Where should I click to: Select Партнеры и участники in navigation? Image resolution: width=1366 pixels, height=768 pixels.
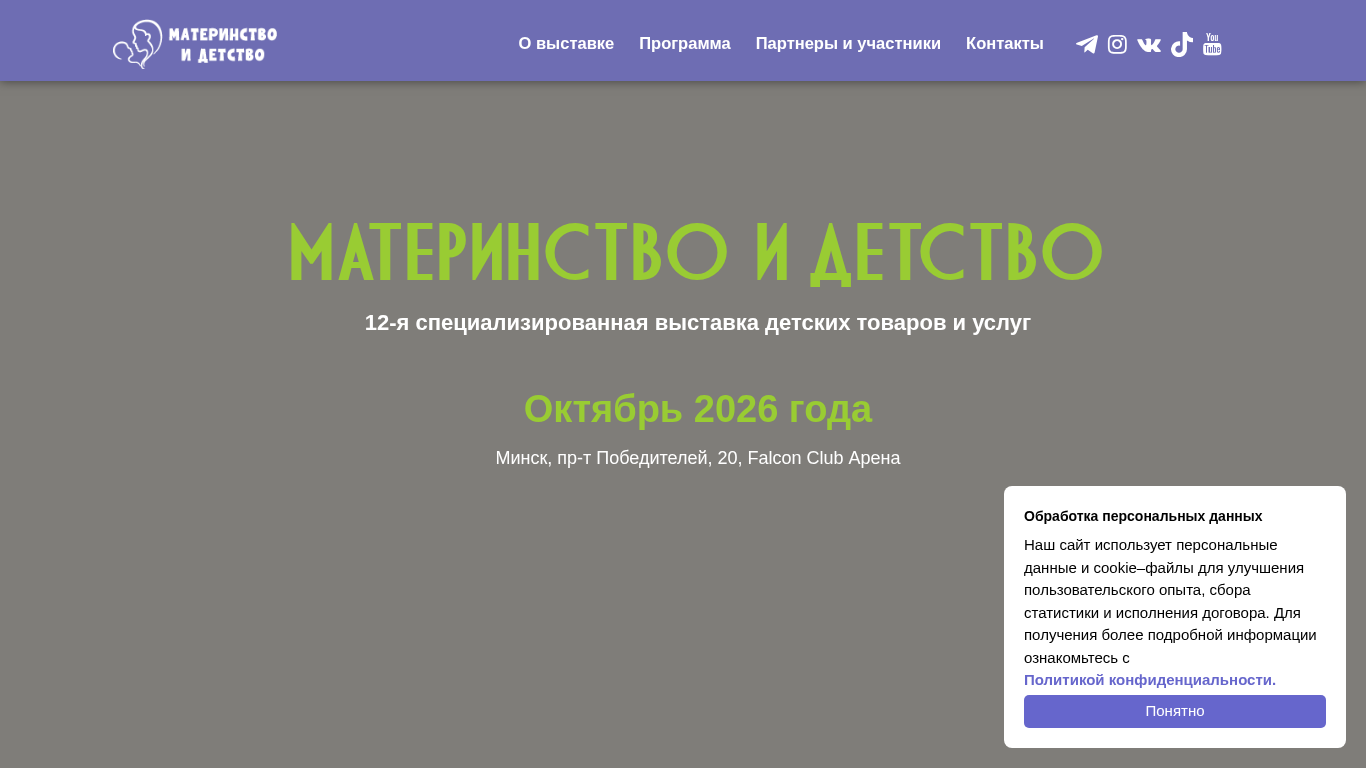coord(848,44)
